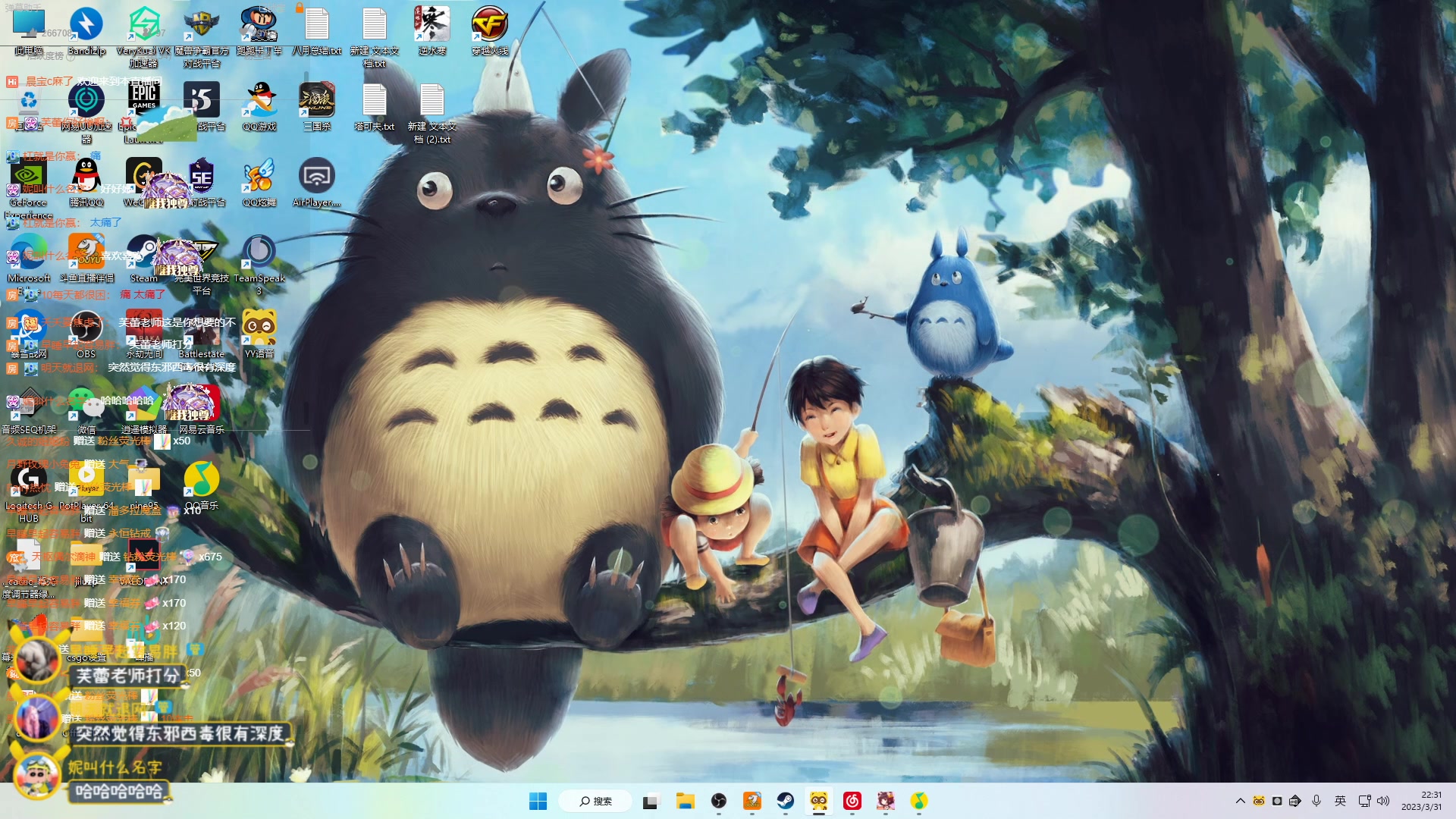Switch to QQ音乐 in the taskbar
This screenshot has width=1456, height=819.
tap(919, 801)
